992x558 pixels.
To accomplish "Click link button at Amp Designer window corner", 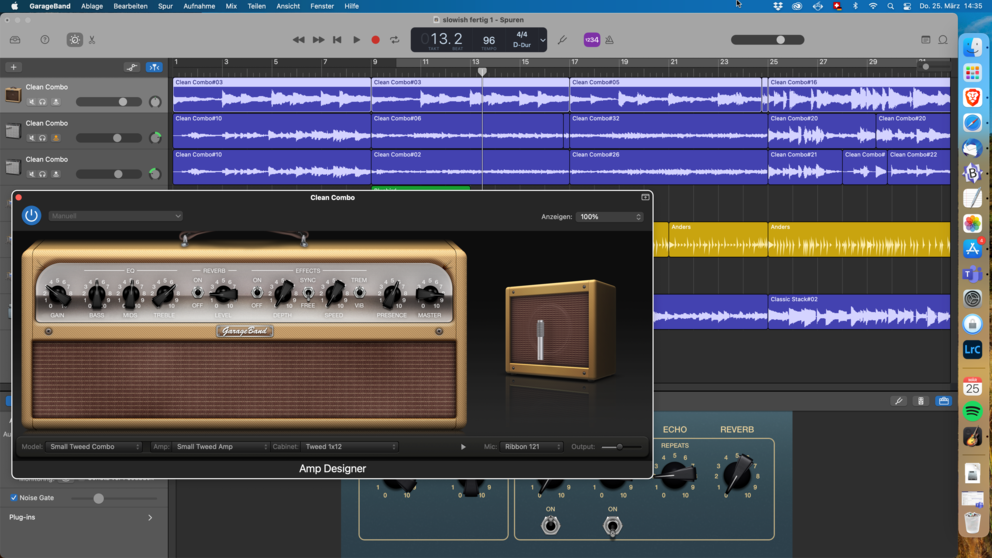I will [645, 197].
